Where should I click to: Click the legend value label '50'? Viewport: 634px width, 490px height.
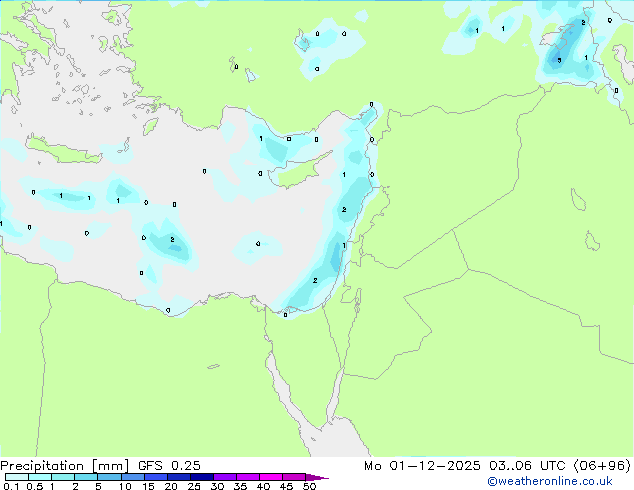[309, 486]
